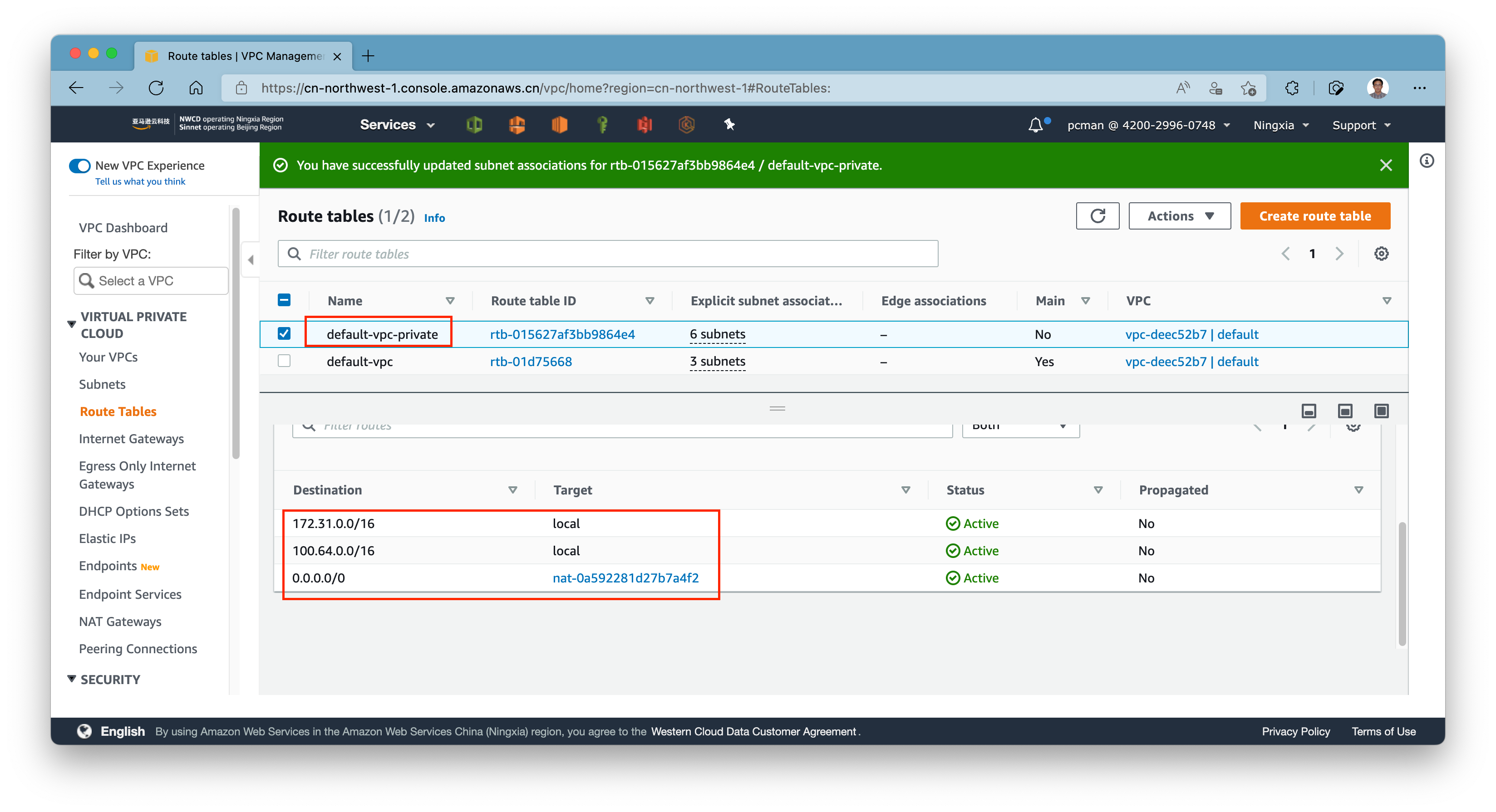
Task: Open the rtb-01d75668 route table link
Action: [531, 362]
